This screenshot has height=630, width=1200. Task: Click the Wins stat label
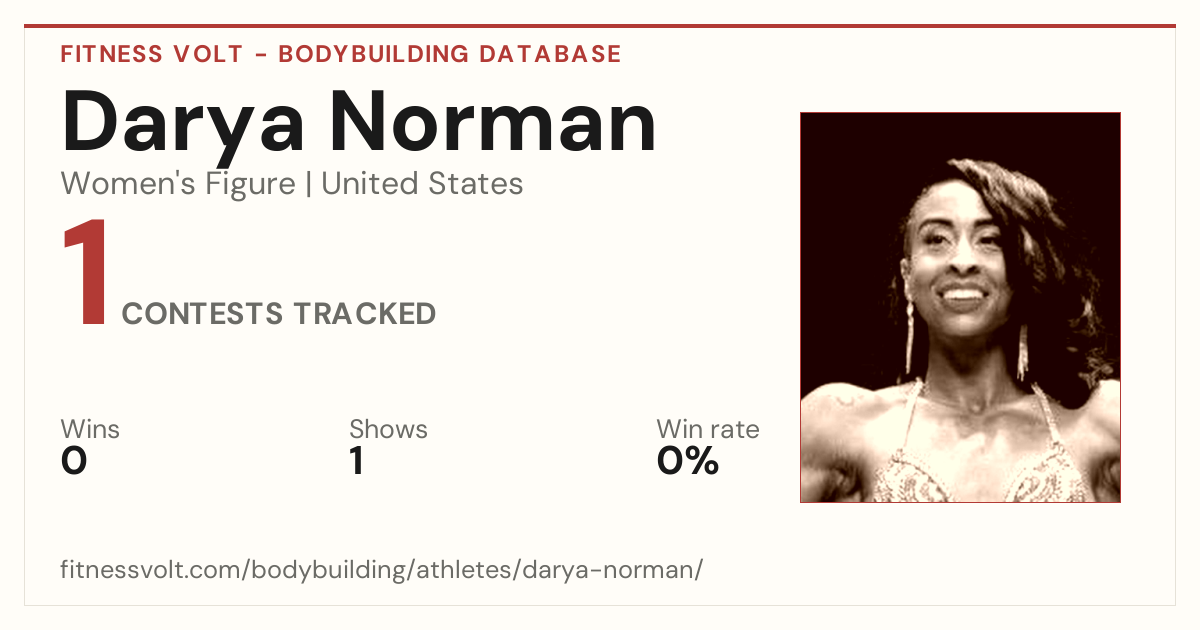(x=90, y=429)
